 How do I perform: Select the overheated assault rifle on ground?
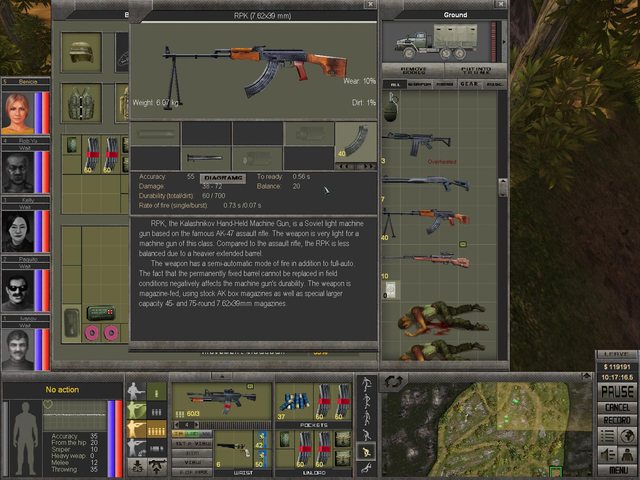pos(417,143)
